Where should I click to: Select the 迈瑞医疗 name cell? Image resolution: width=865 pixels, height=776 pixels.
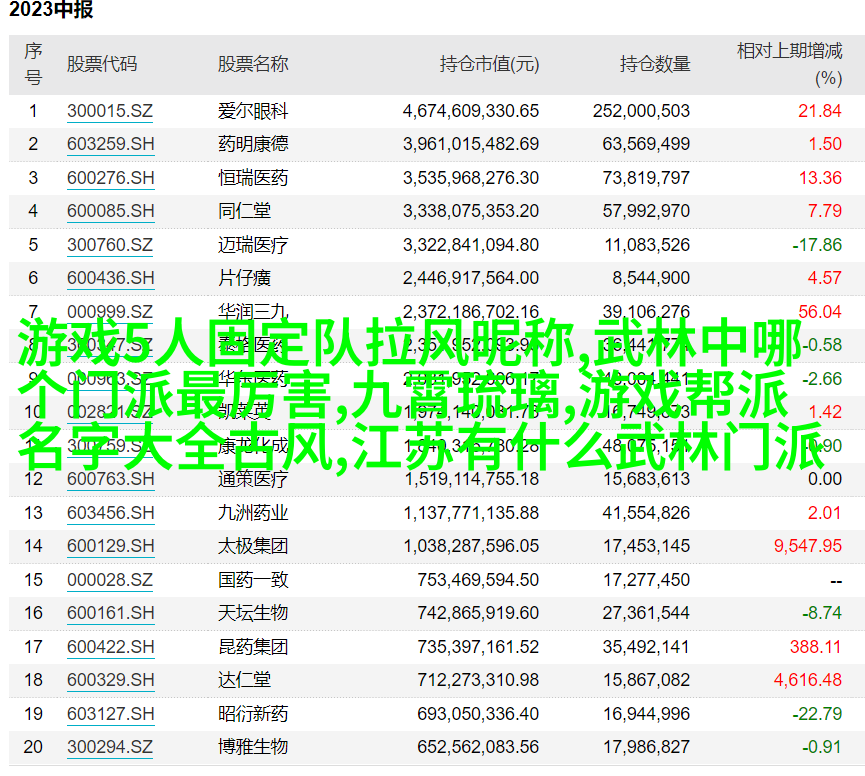[253, 245]
